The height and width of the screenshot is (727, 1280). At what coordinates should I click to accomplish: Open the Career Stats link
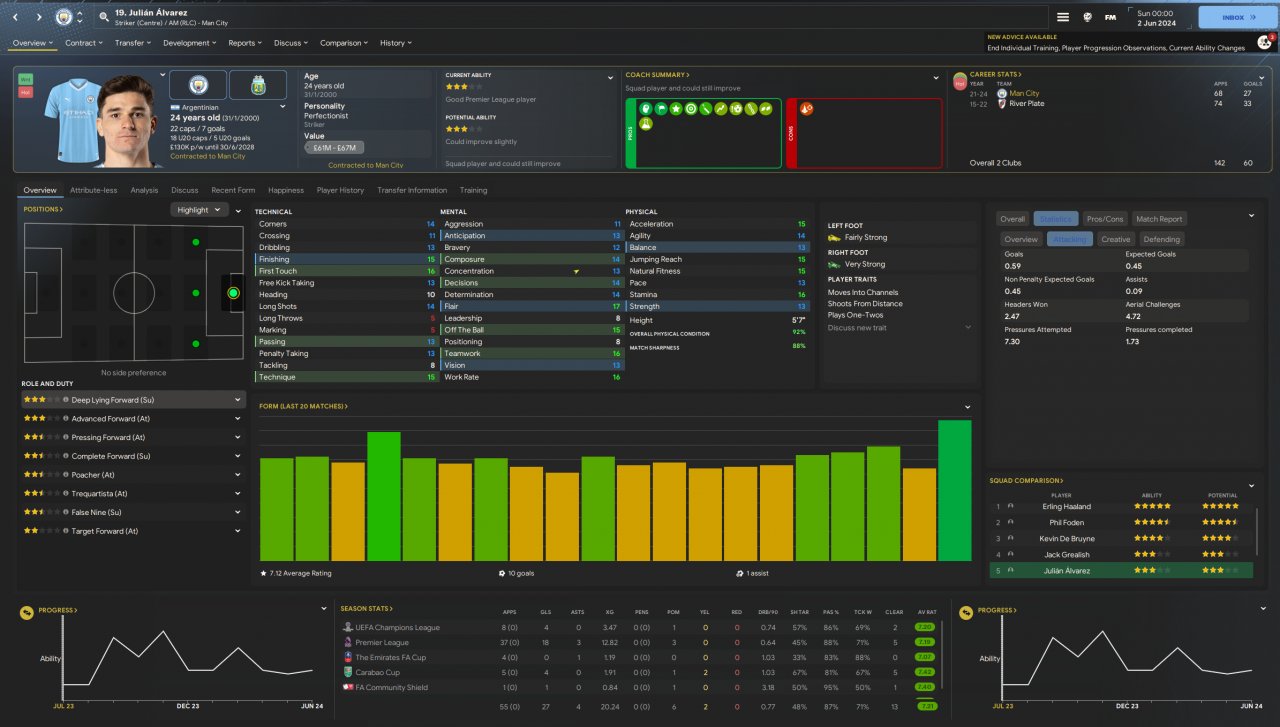click(996, 74)
